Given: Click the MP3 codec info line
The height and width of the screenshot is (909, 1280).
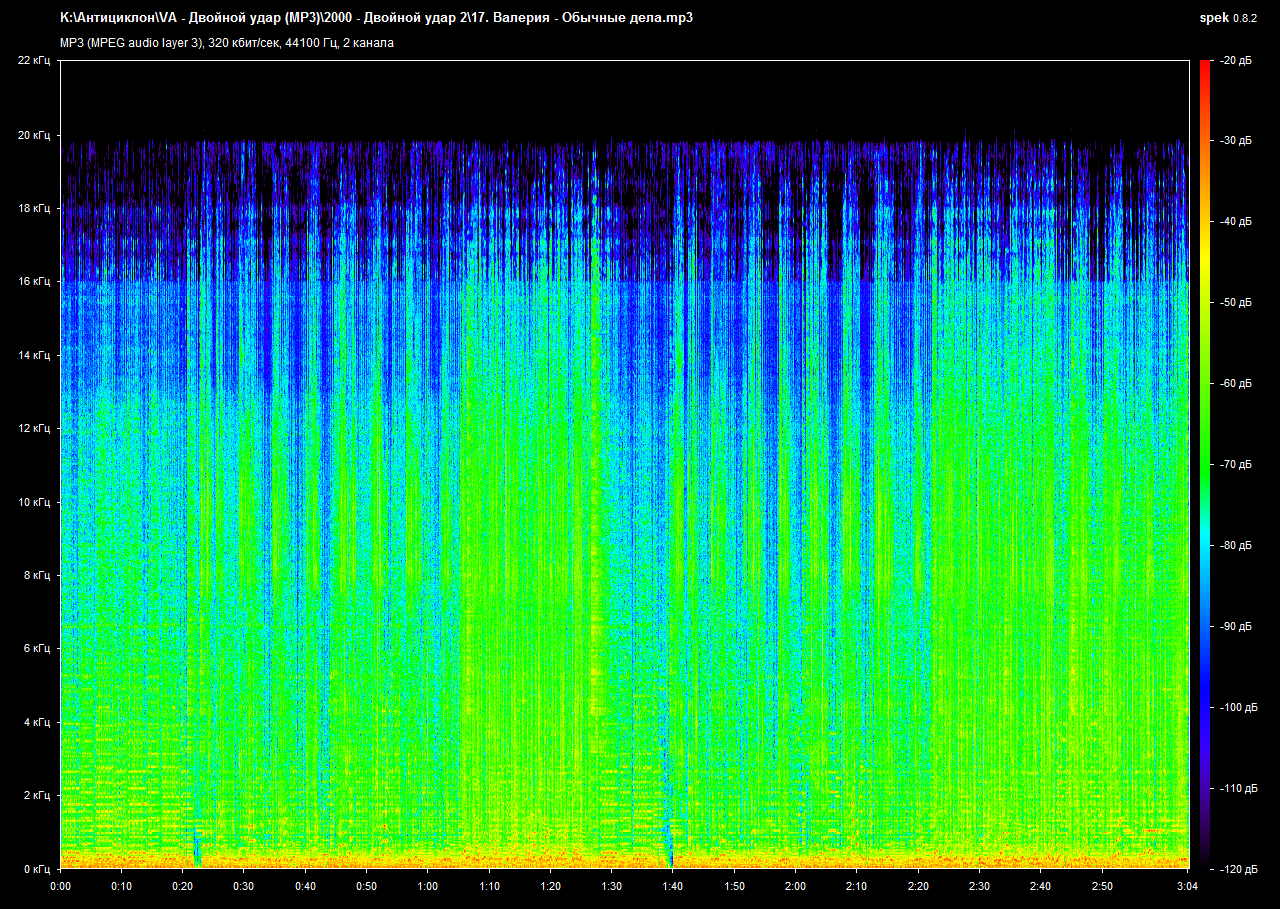Looking at the screenshot, I should pos(227,43).
